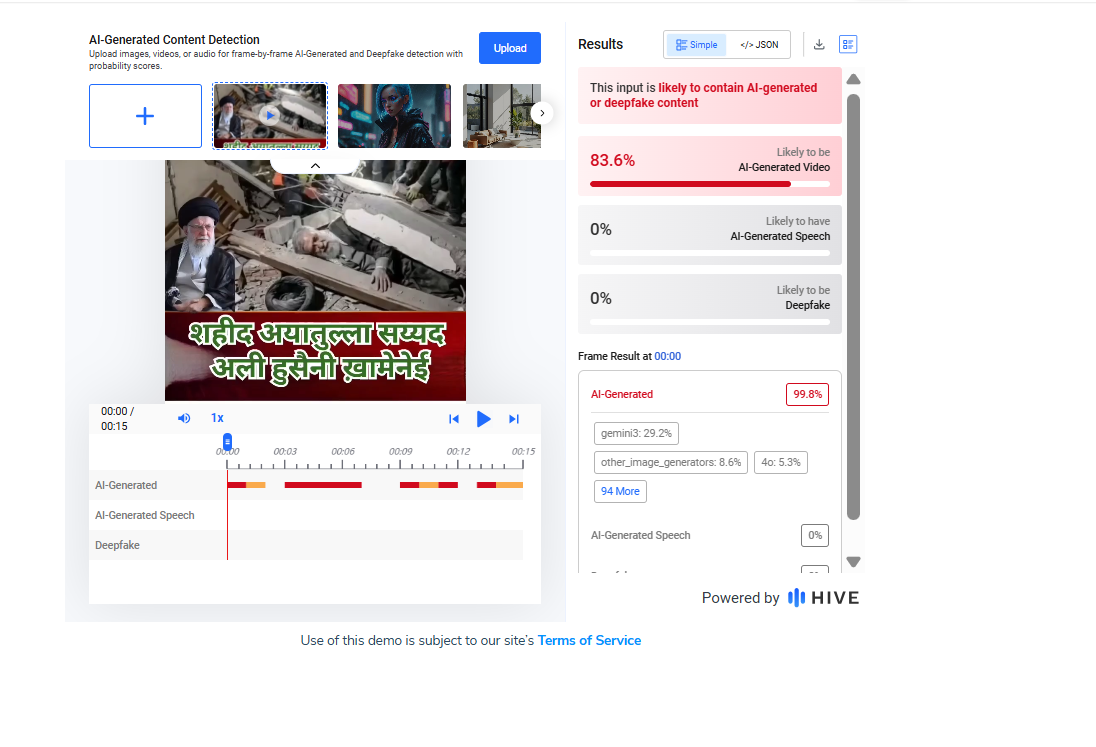1096x747 pixels.
Task: Click the other_image_generators: 8.6% tag
Action: (x=671, y=463)
